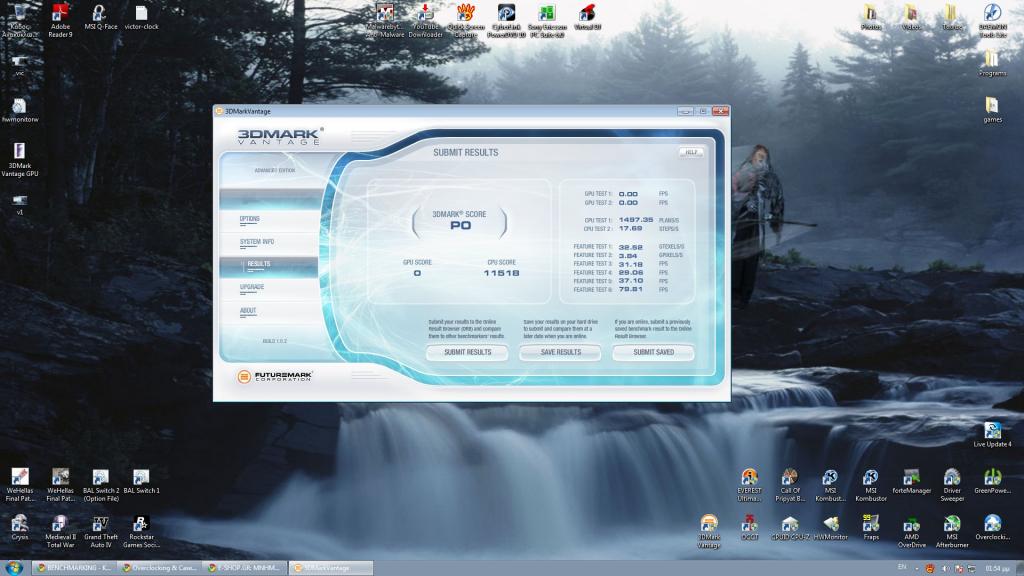The width and height of the screenshot is (1024, 576).
Task: Open the Programs folder on desktop
Action: coord(992,63)
